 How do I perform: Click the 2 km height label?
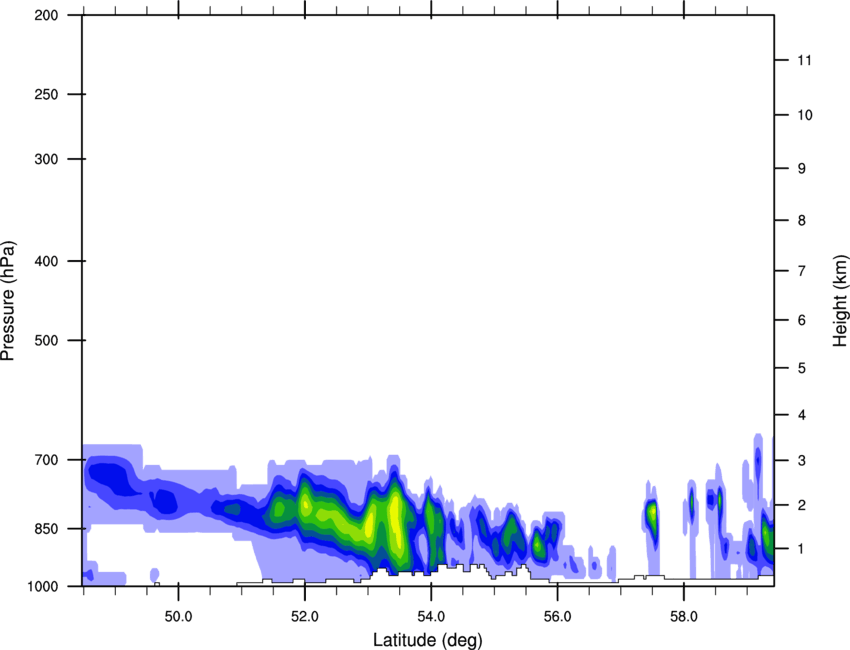(802, 505)
